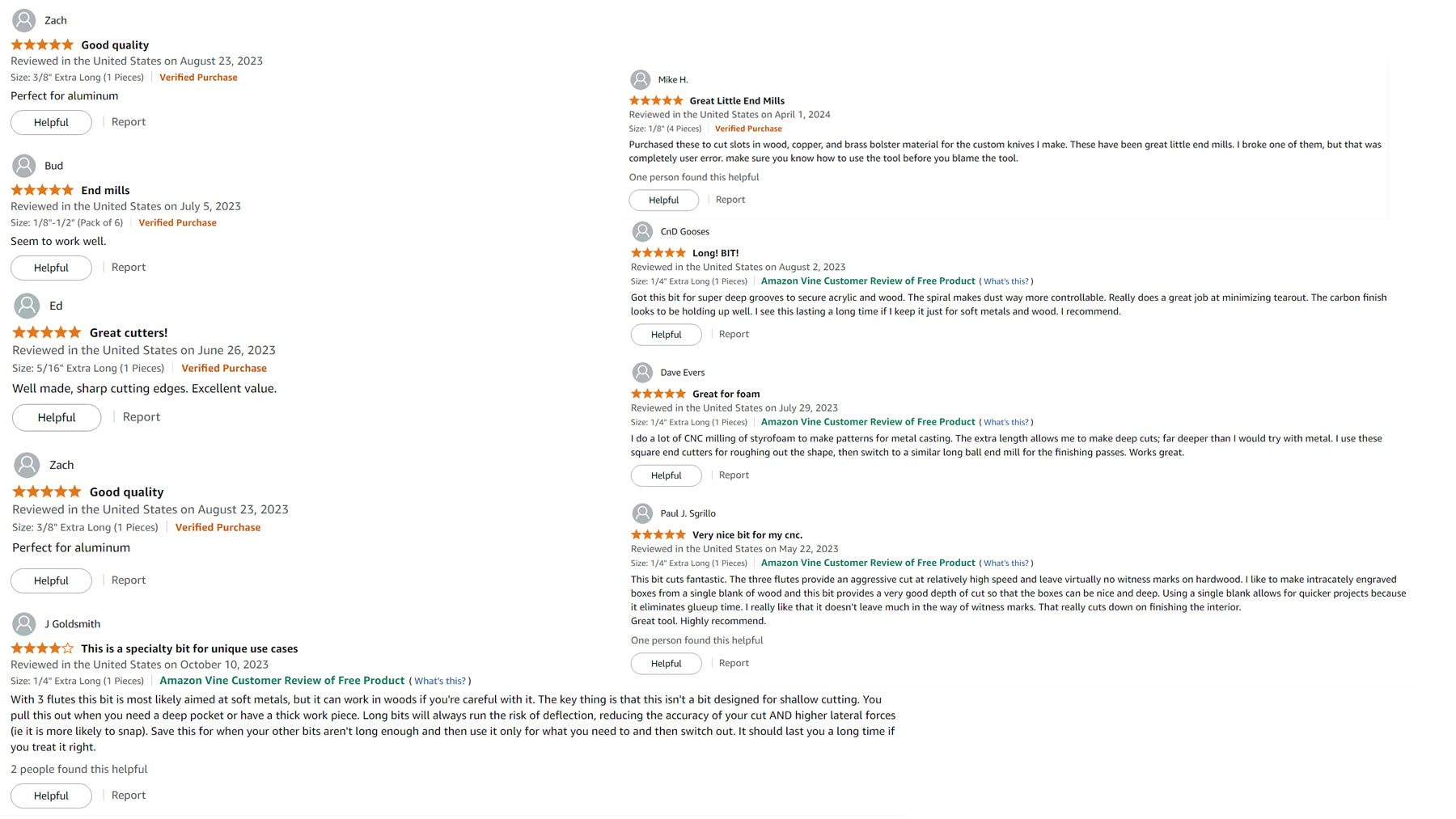Open the Great Little End Mills review title
The width and height of the screenshot is (1456, 819).
click(737, 101)
